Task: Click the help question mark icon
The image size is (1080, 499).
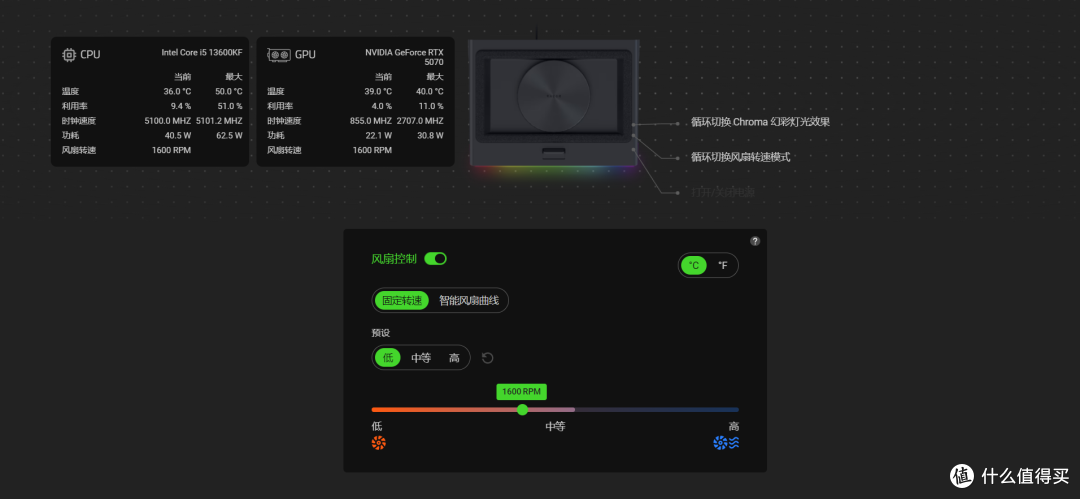Action: 755,241
